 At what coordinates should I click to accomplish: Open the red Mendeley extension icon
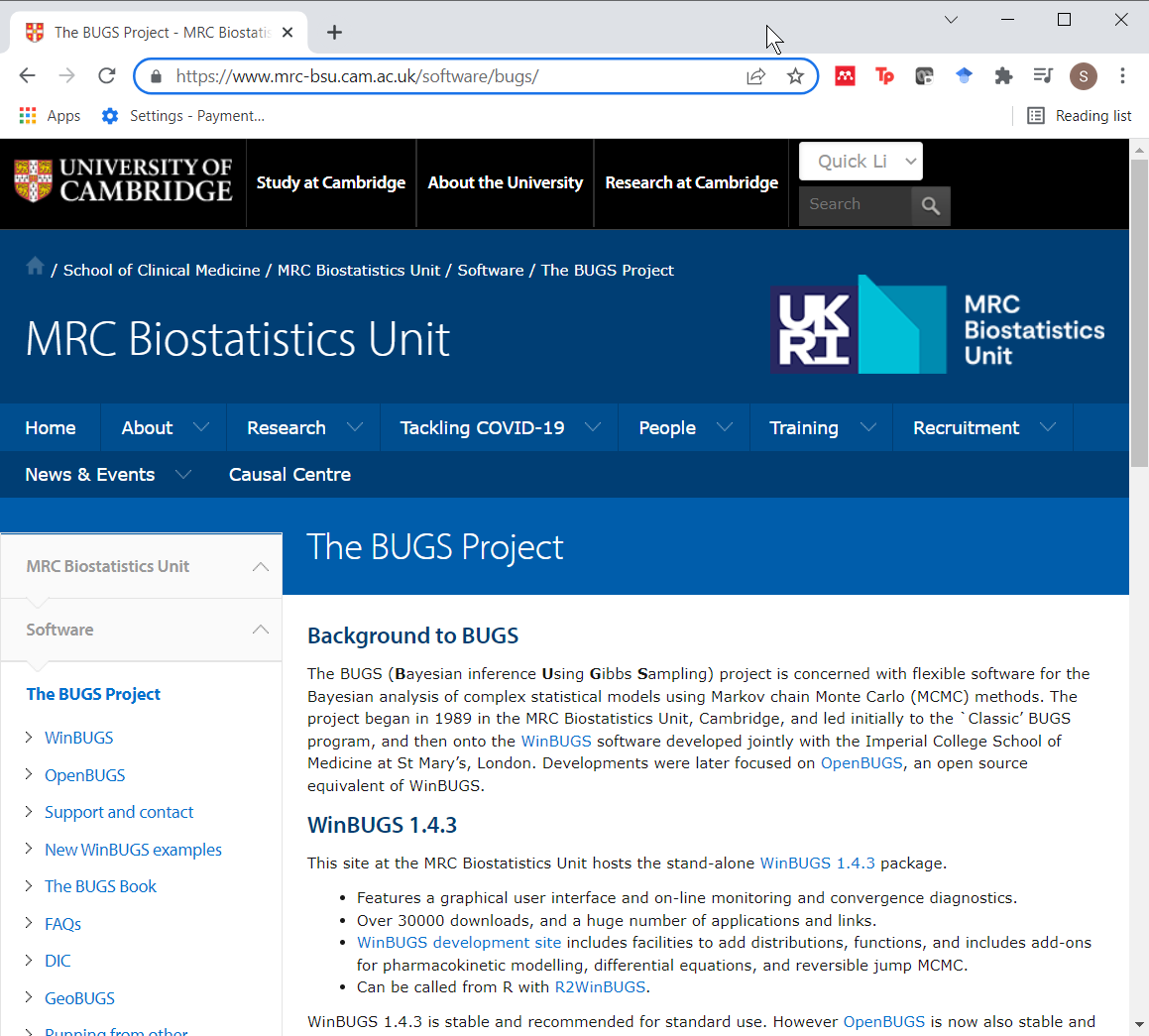(845, 75)
